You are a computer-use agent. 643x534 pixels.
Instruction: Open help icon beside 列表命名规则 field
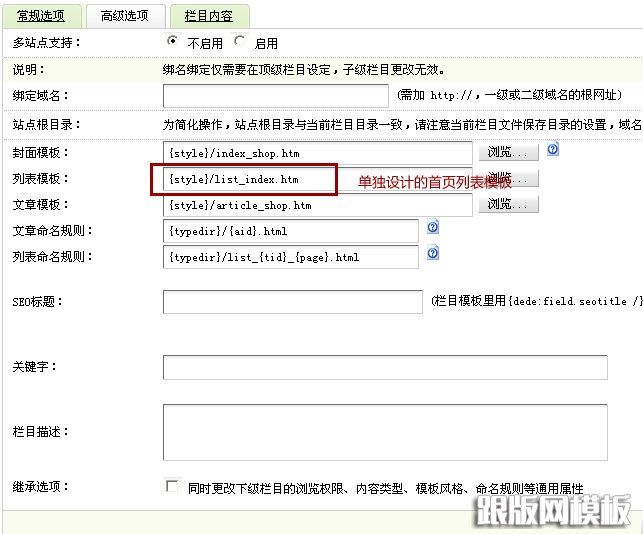point(433,253)
